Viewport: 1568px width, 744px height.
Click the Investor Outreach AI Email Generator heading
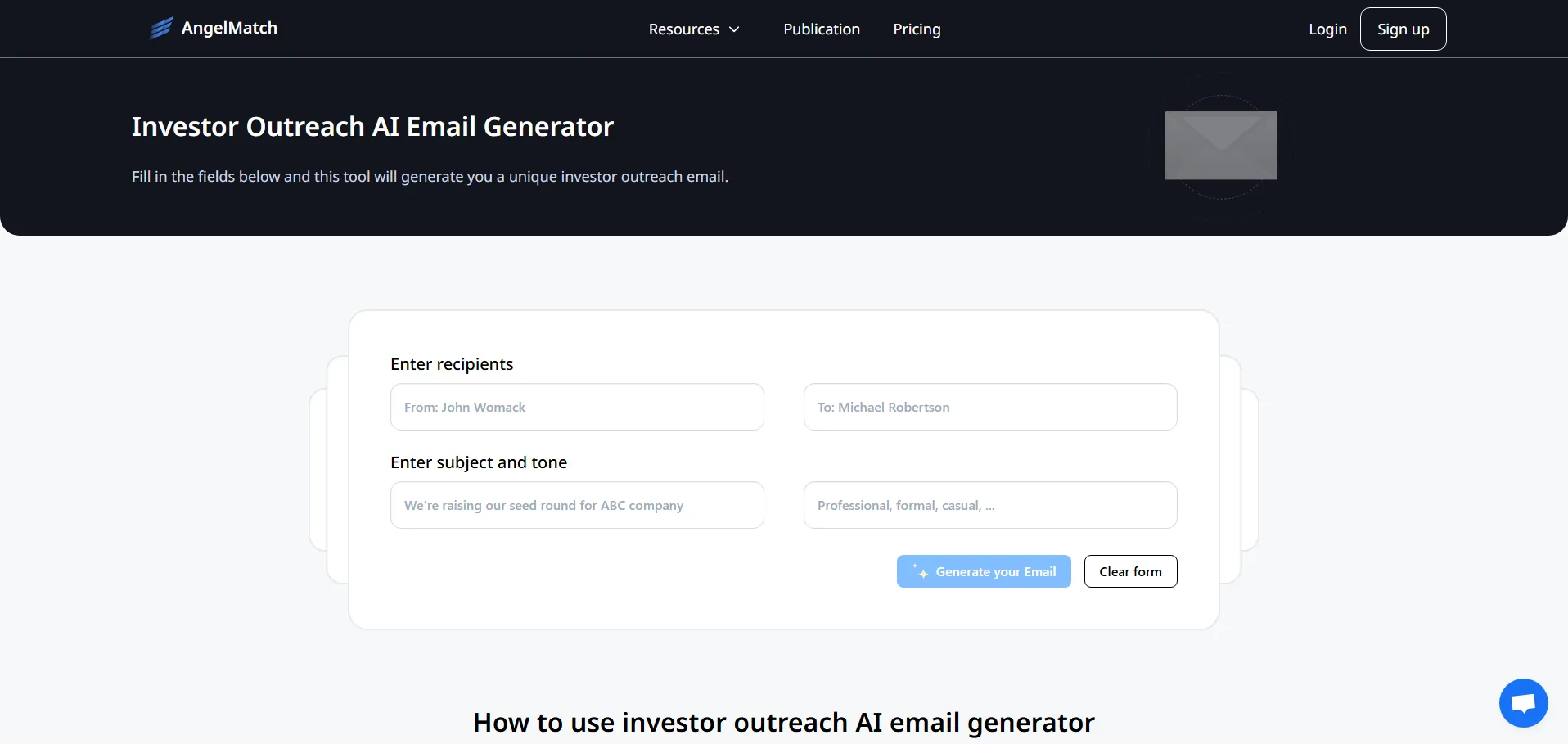tap(372, 127)
